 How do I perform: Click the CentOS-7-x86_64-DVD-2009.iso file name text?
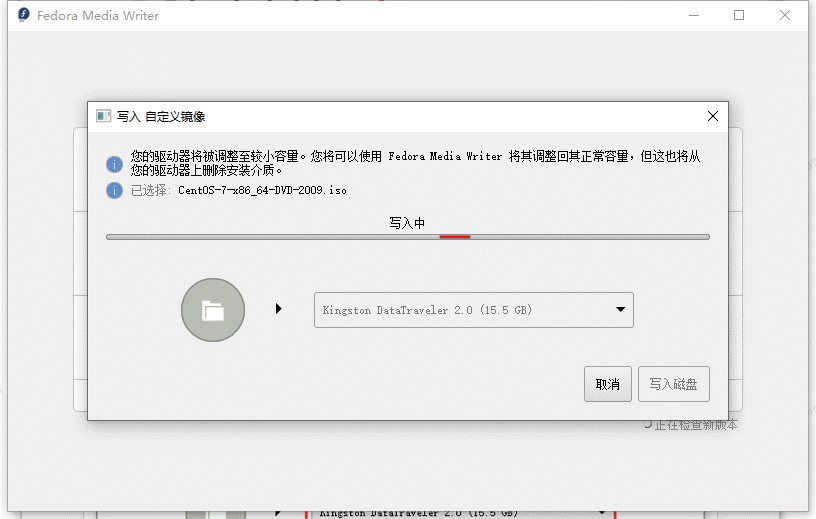tap(262, 190)
